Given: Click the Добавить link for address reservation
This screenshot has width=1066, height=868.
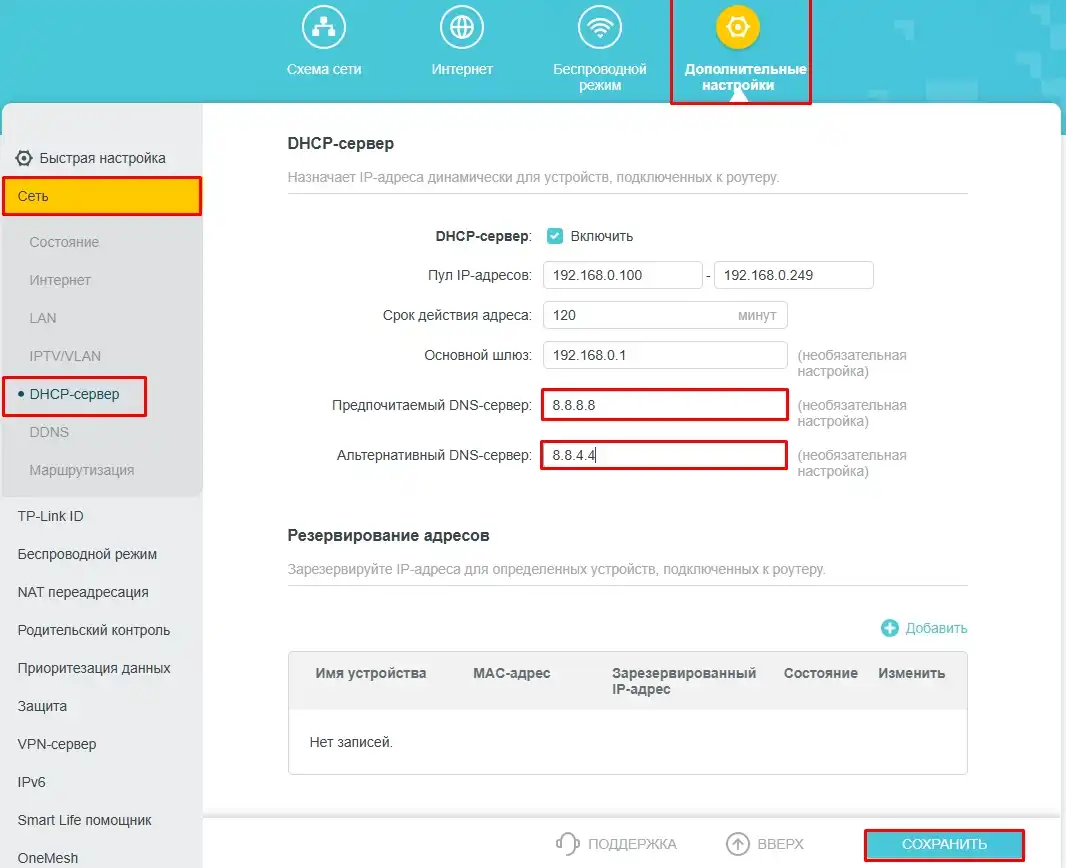Looking at the screenshot, I should 933,628.
